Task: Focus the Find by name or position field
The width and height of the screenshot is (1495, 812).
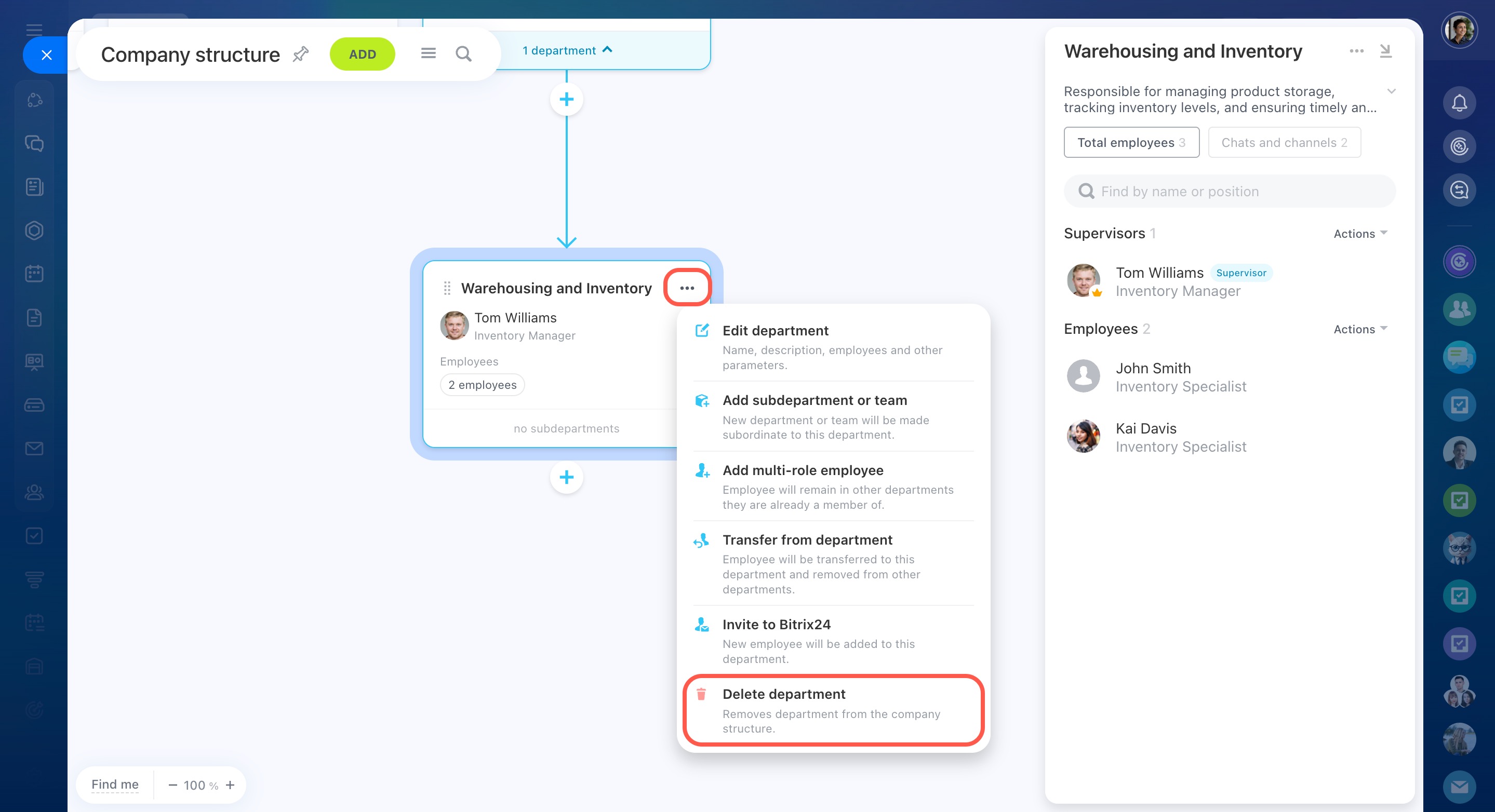Action: pyautogui.click(x=1229, y=191)
